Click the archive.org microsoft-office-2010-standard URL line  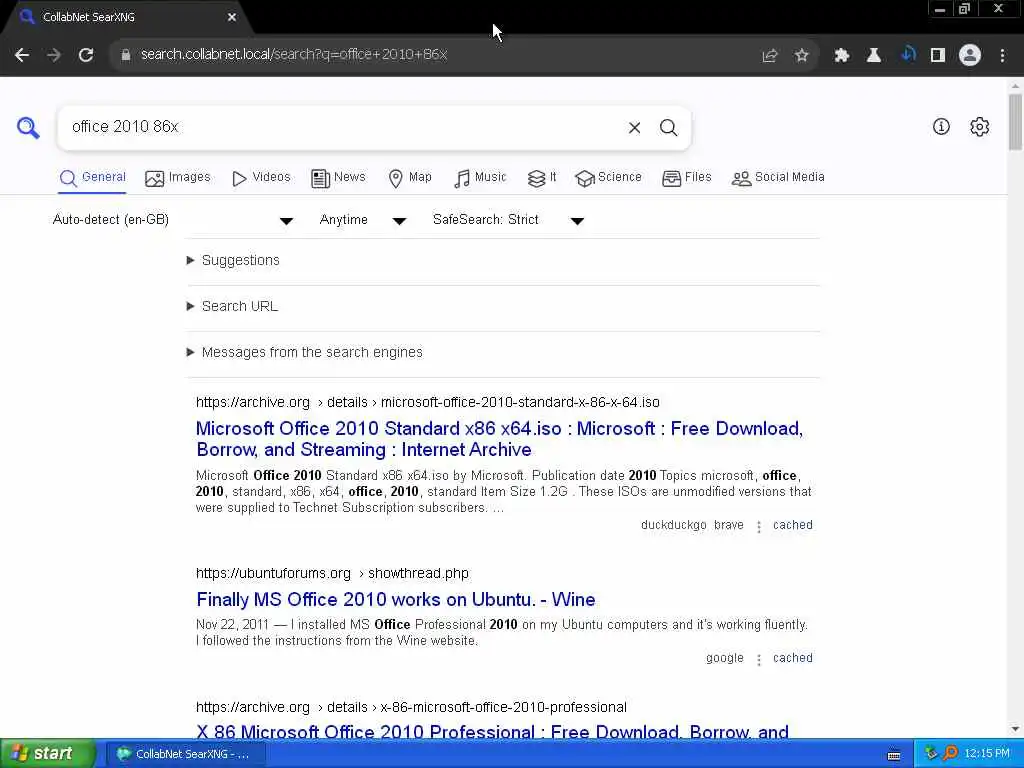click(428, 402)
